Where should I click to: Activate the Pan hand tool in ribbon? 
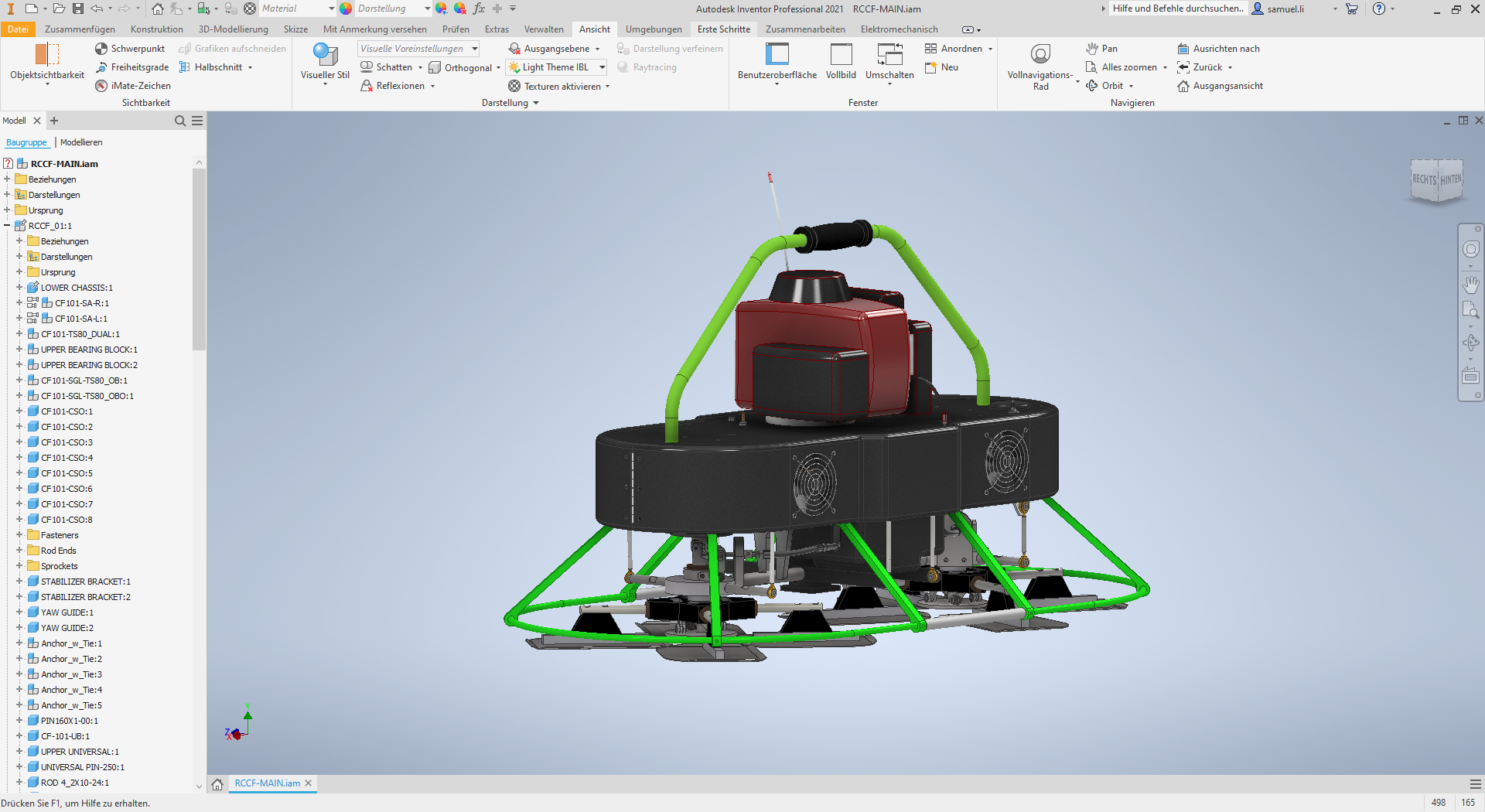click(1092, 49)
